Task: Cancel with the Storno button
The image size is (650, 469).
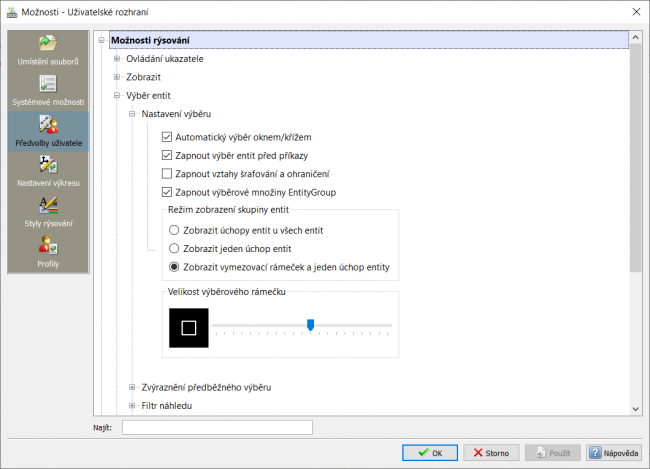Action: [491, 453]
